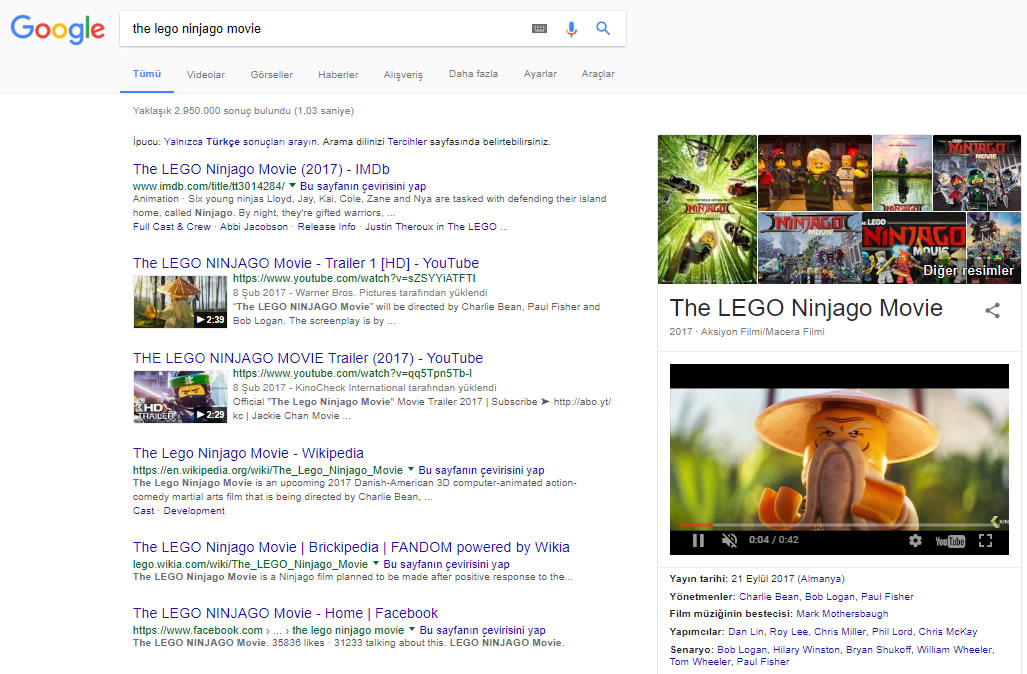The image size is (1027, 674).
Task: Expand the dropdown arrow beside the IMDb URL
Action: tap(292, 185)
